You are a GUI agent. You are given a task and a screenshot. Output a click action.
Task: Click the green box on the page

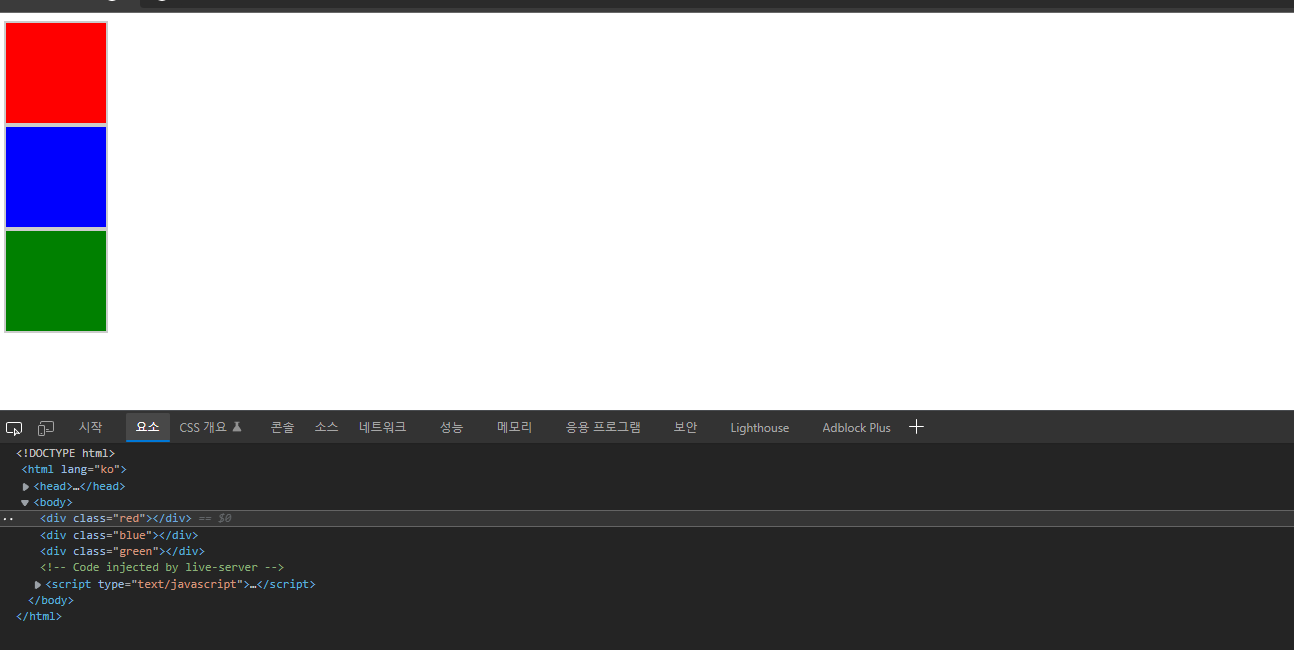point(56,281)
